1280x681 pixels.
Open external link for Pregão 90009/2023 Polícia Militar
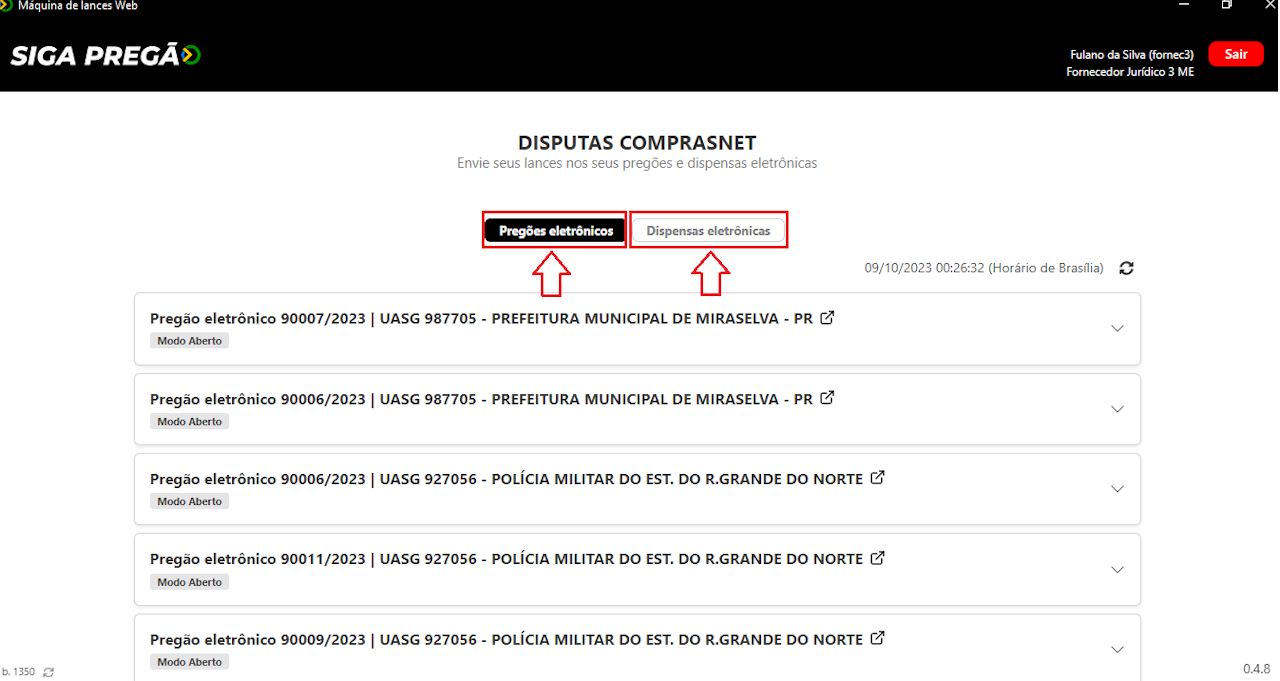[x=877, y=638]
